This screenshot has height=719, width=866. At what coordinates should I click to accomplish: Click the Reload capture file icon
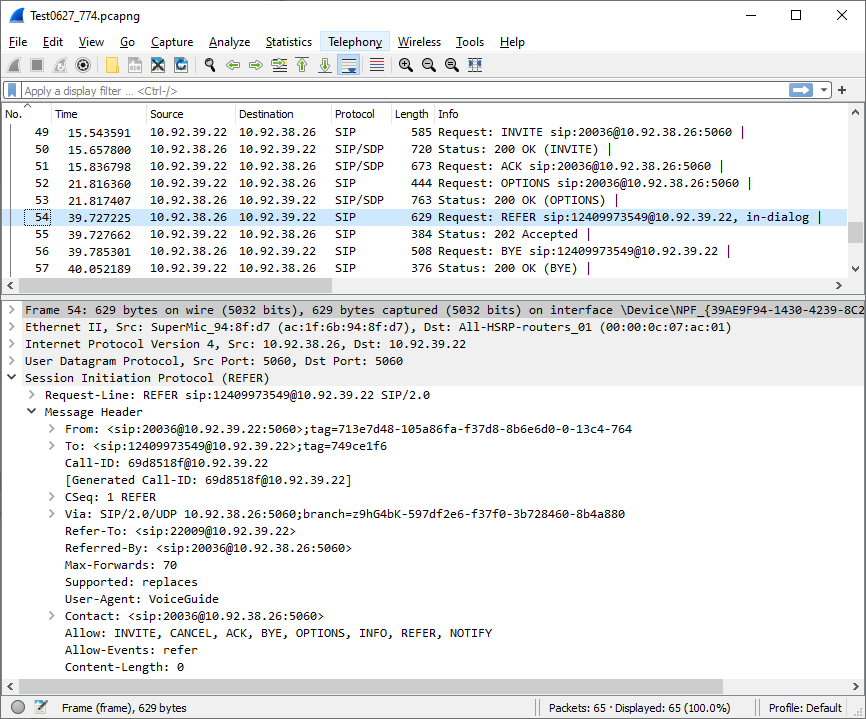(181, 65)
